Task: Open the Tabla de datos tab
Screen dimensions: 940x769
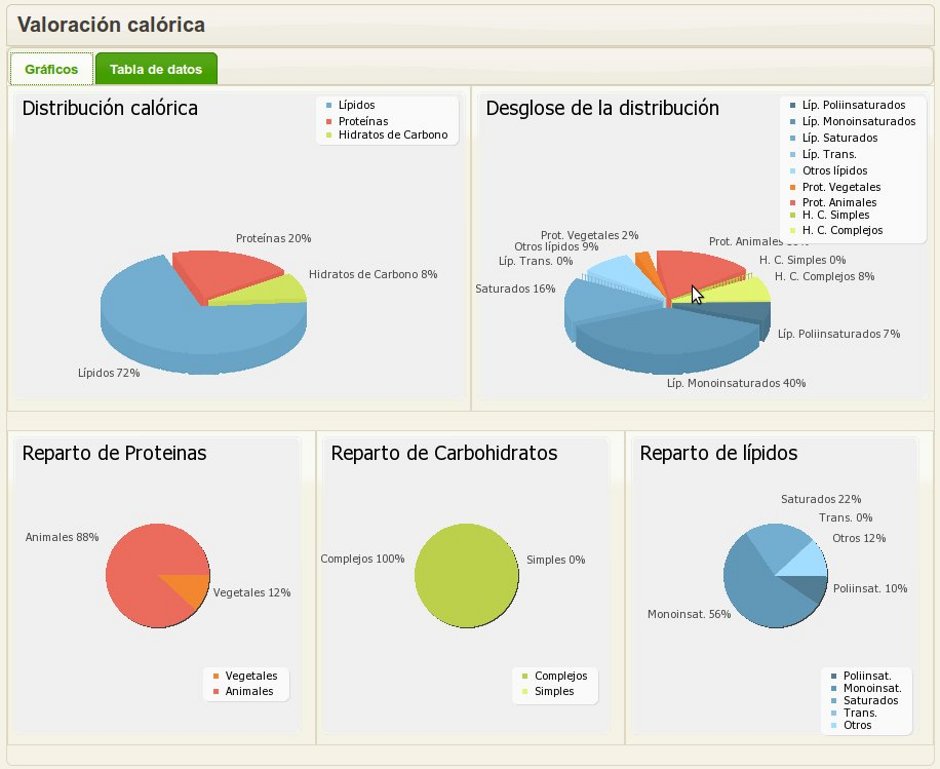Action: click(156, 69)
